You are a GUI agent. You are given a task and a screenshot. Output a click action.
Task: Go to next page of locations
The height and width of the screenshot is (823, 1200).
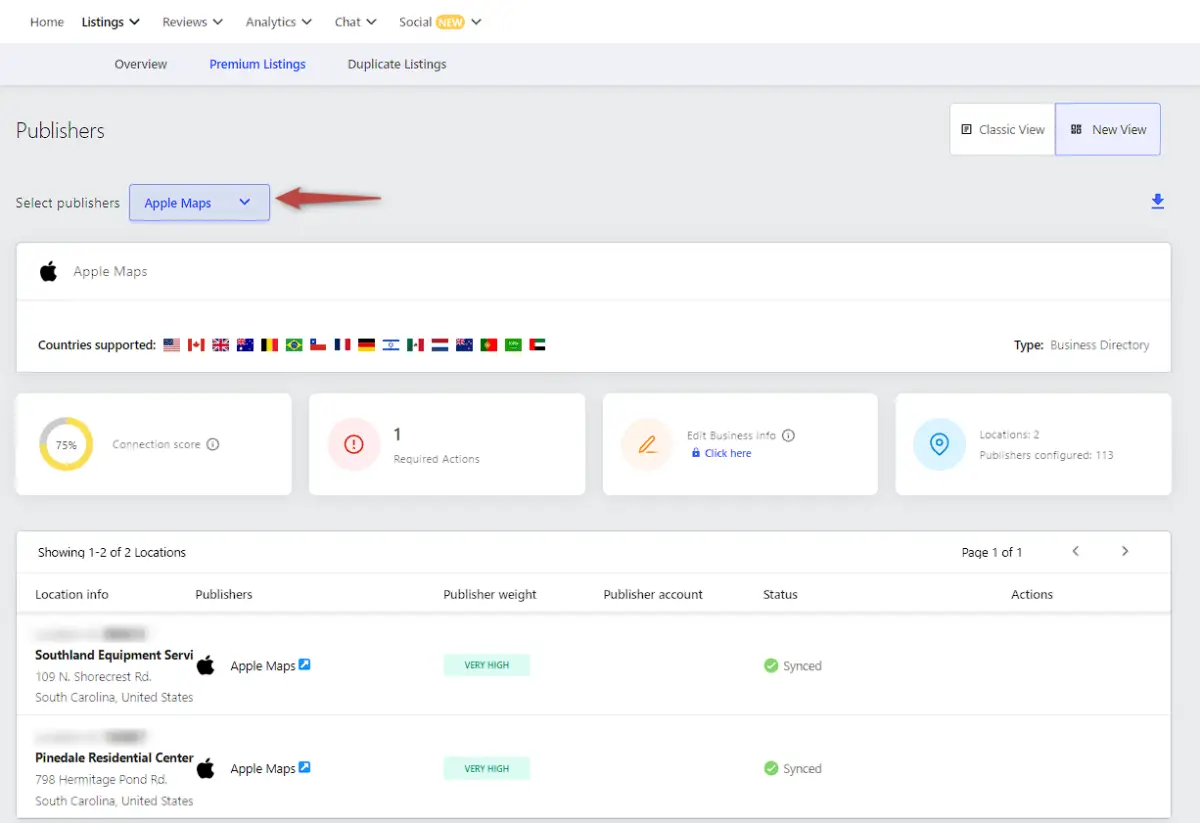[1125, 552]
